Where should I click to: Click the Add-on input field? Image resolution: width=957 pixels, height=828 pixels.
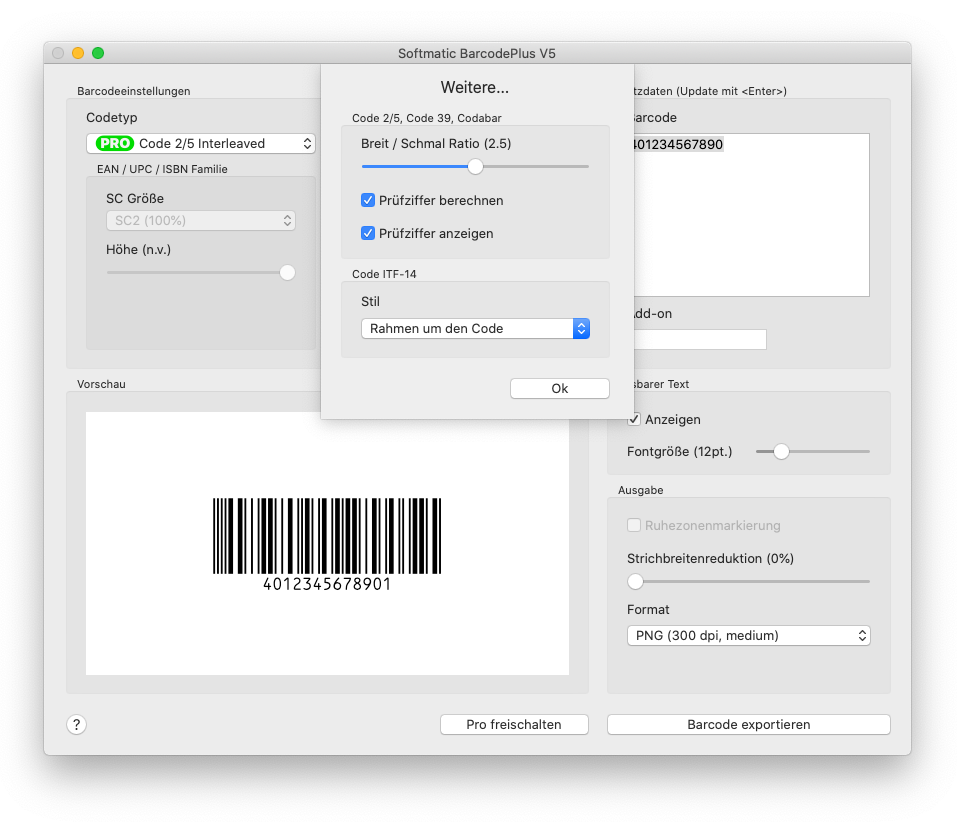[700, 340]
